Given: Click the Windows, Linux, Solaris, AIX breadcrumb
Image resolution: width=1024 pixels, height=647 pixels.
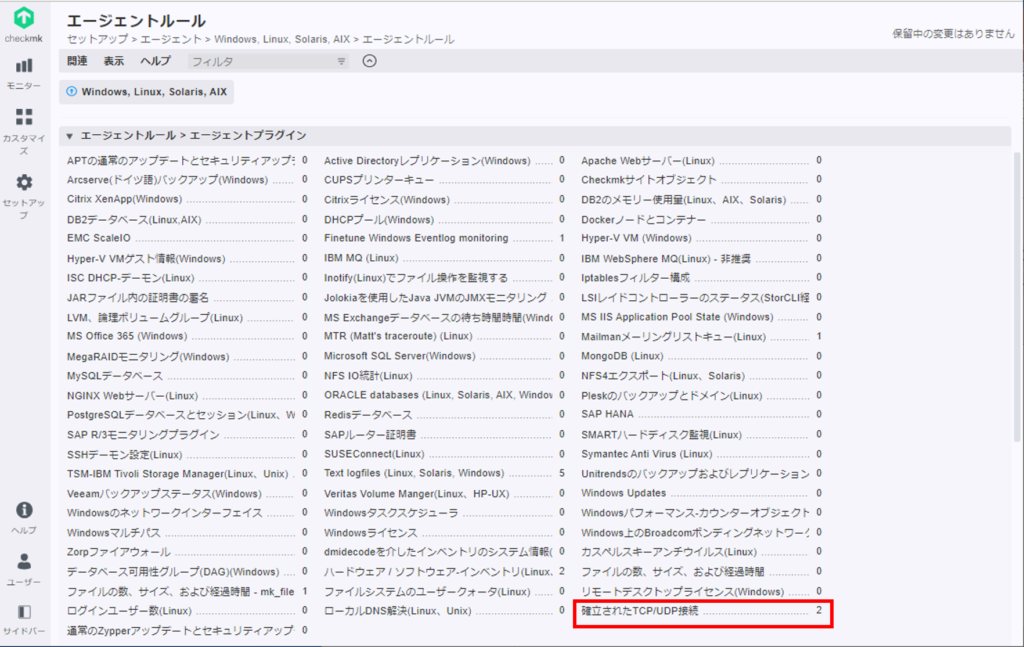Looking at the screenshot, I should pyautogui.click(x=282, y=39).
